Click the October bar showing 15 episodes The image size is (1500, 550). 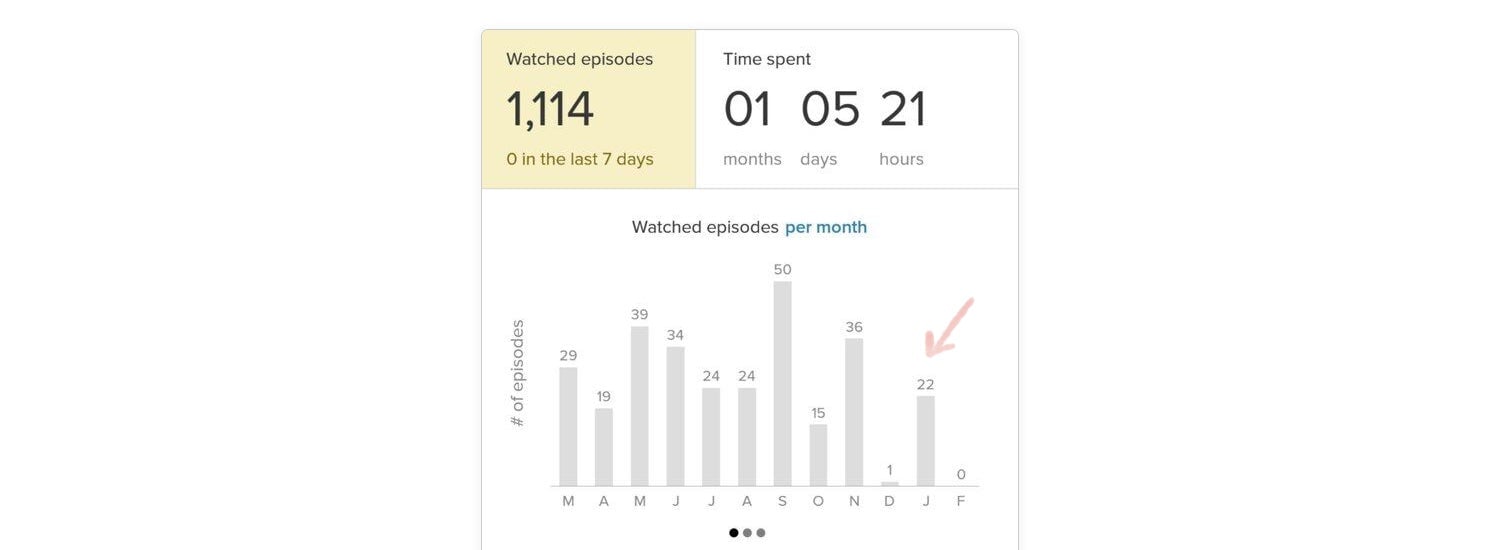tap(818, 455)
